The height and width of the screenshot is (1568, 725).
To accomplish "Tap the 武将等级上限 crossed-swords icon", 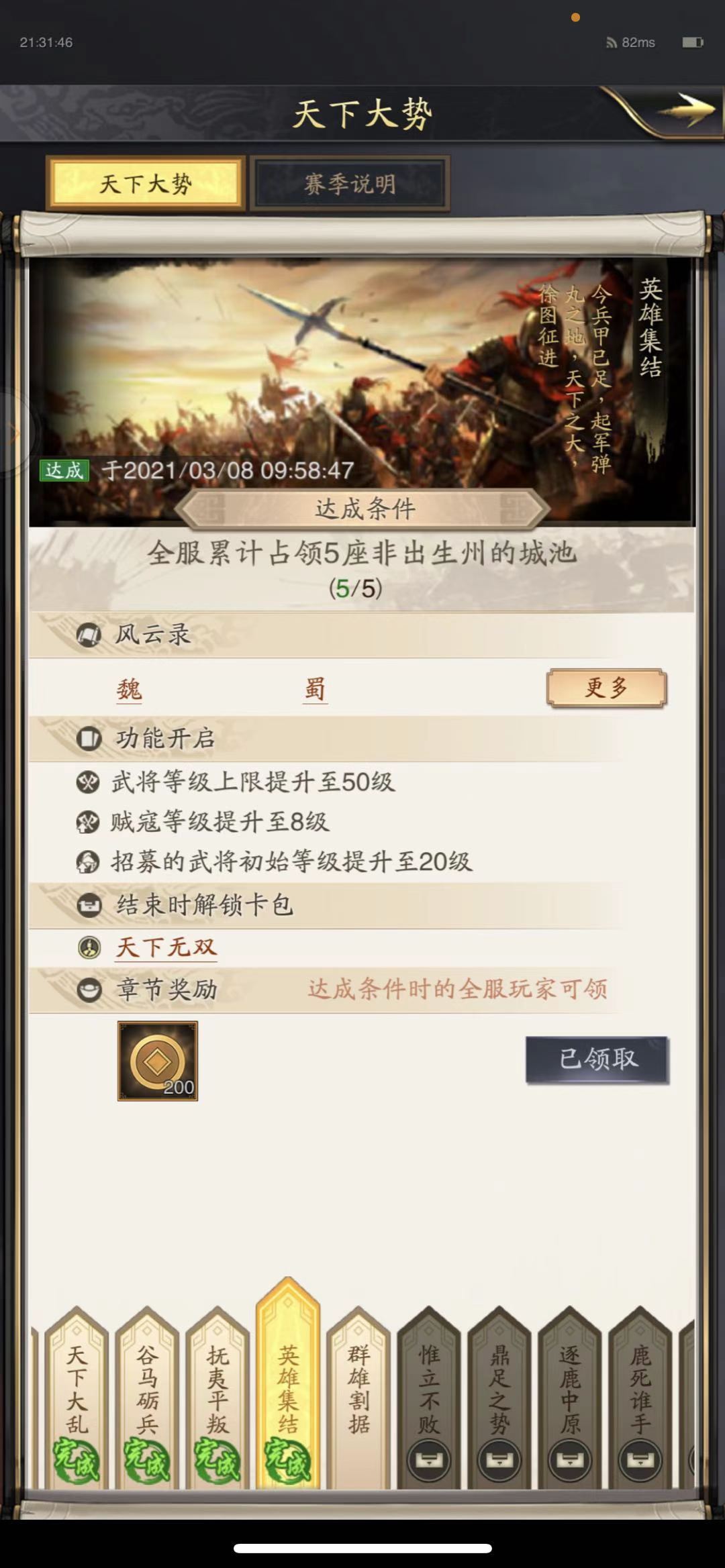I will 88,782.
